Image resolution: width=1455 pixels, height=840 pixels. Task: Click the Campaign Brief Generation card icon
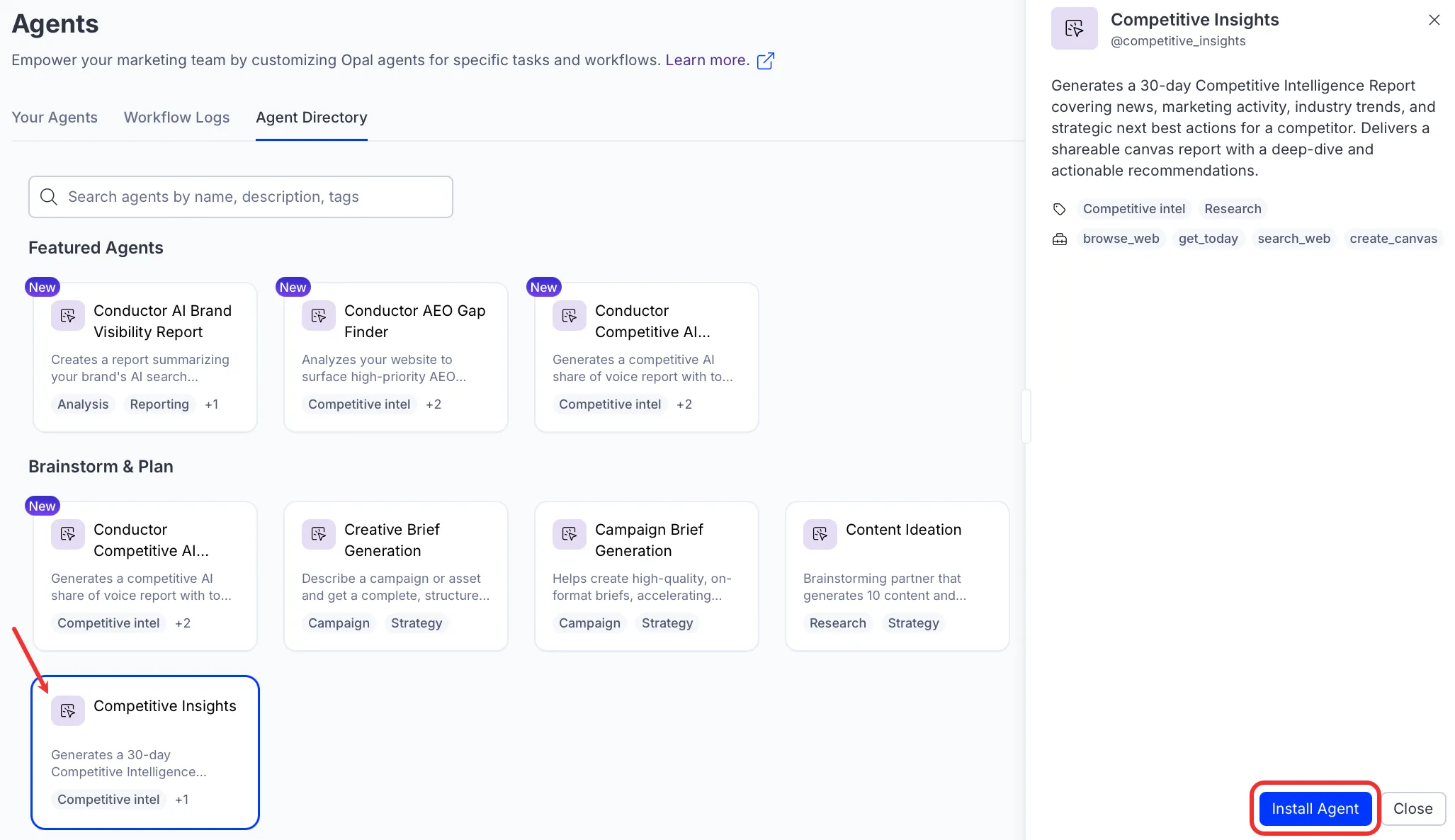[570, 535]
